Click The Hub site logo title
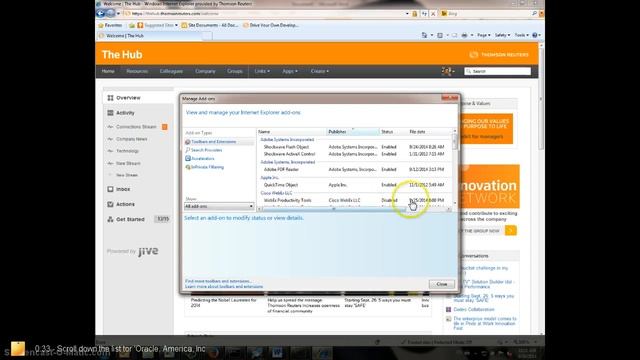This screenshot has width=640, height=360. (122, 55)
